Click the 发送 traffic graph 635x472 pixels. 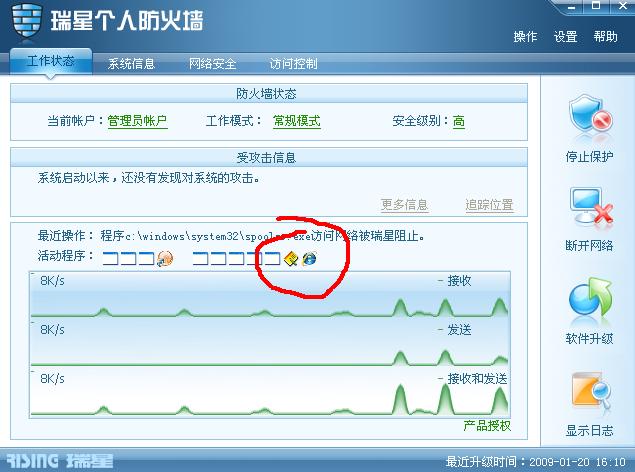click(270, 343)
